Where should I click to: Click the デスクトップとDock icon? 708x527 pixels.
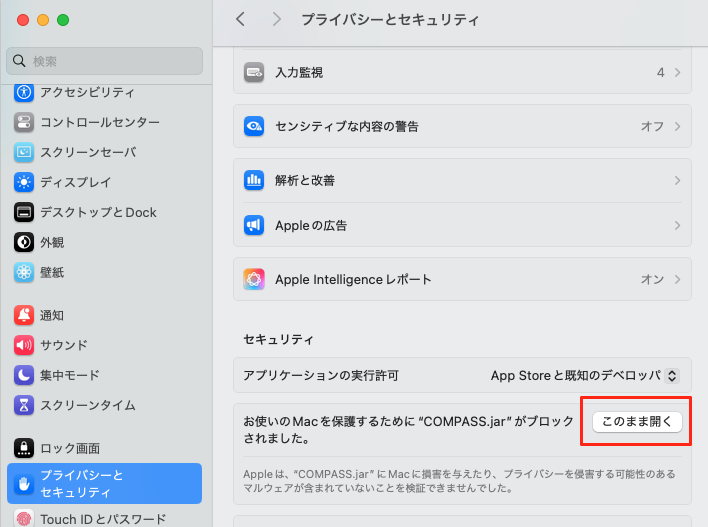coord(24,212)
